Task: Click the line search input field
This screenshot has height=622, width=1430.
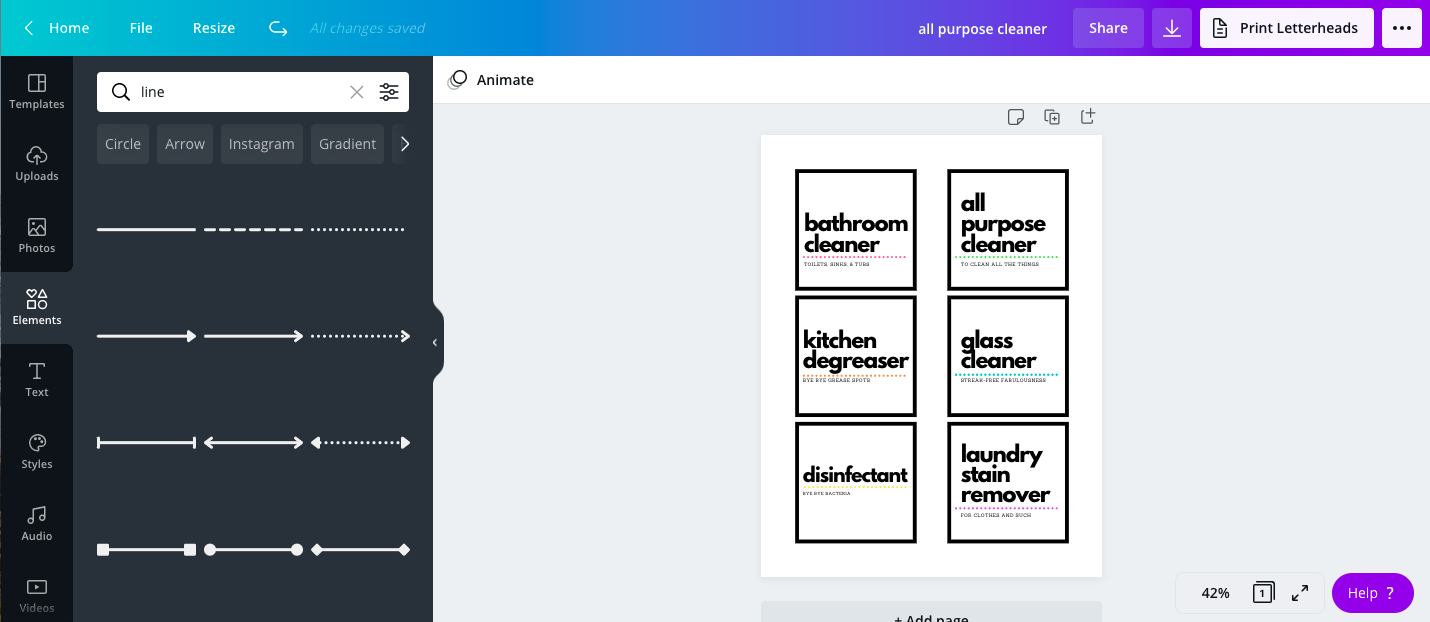Action: point(240,92)
